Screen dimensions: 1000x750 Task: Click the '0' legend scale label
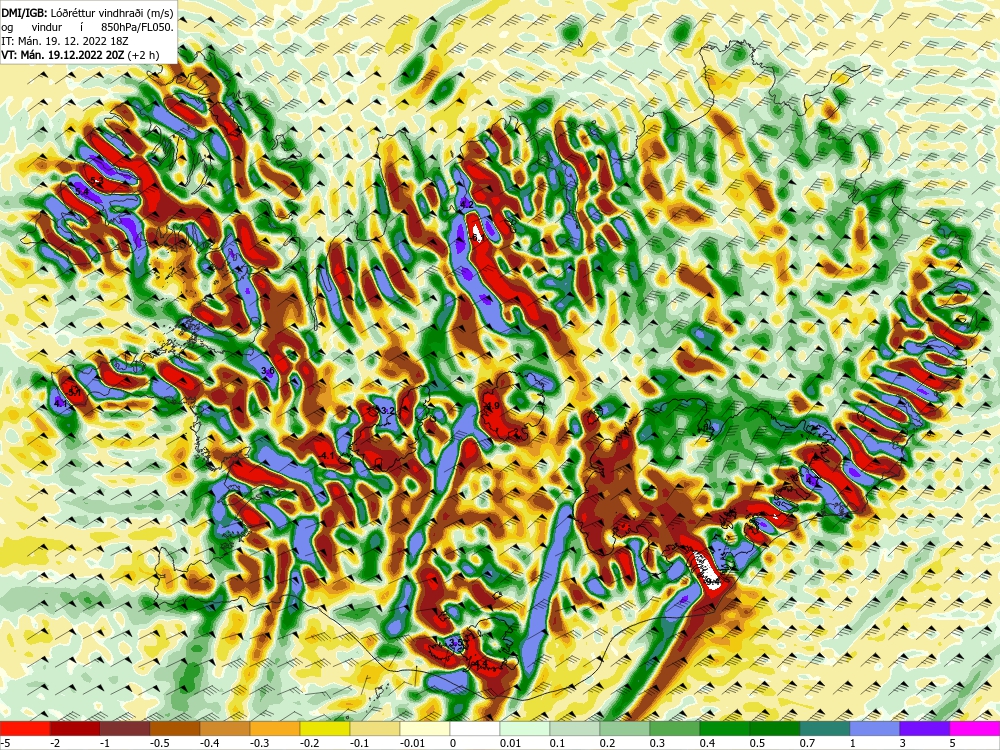tap(452, 742)
